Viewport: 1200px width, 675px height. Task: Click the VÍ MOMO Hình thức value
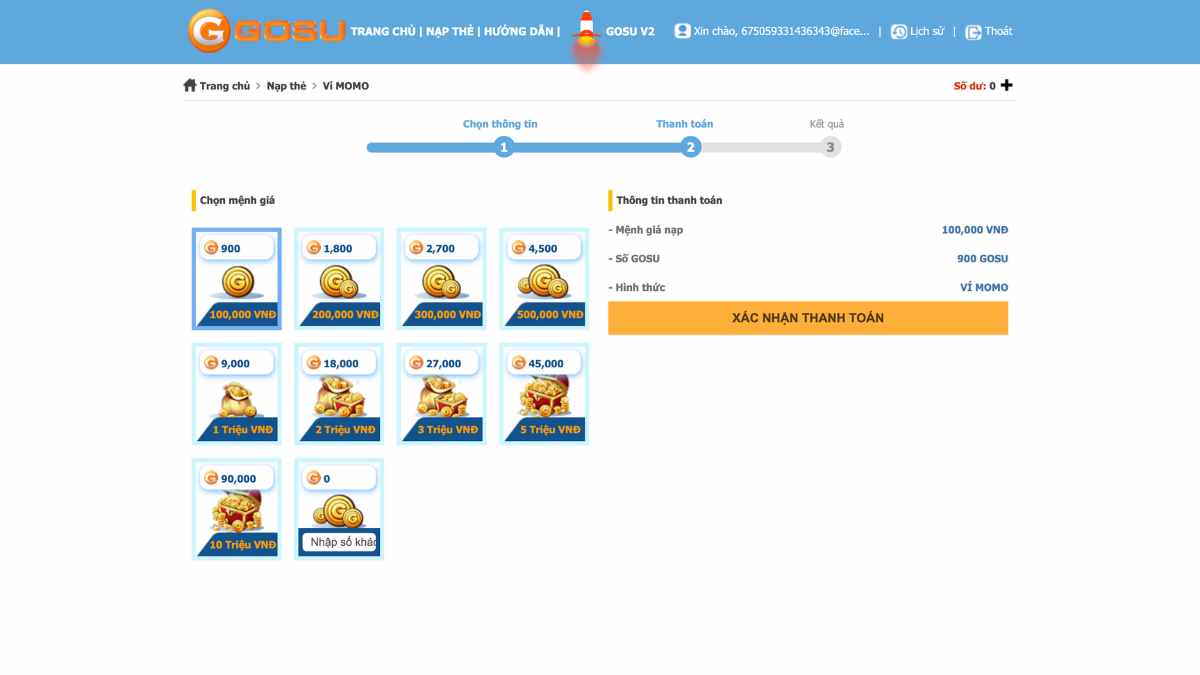tap(984, 288)
